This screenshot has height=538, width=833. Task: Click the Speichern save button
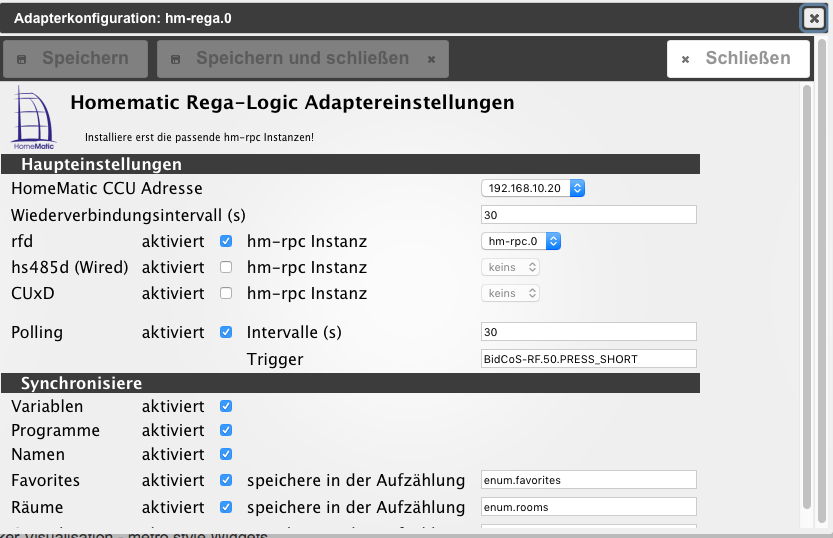[x=75, y=59]
